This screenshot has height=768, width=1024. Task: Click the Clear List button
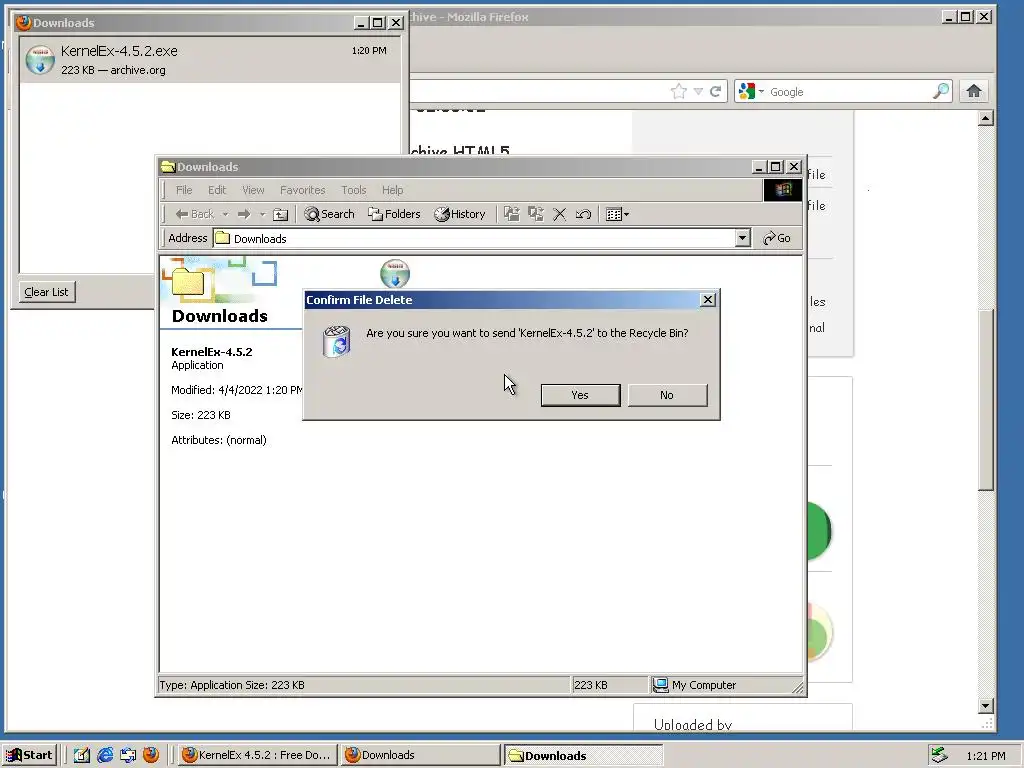pyautogui.click(x=46, y=292)
